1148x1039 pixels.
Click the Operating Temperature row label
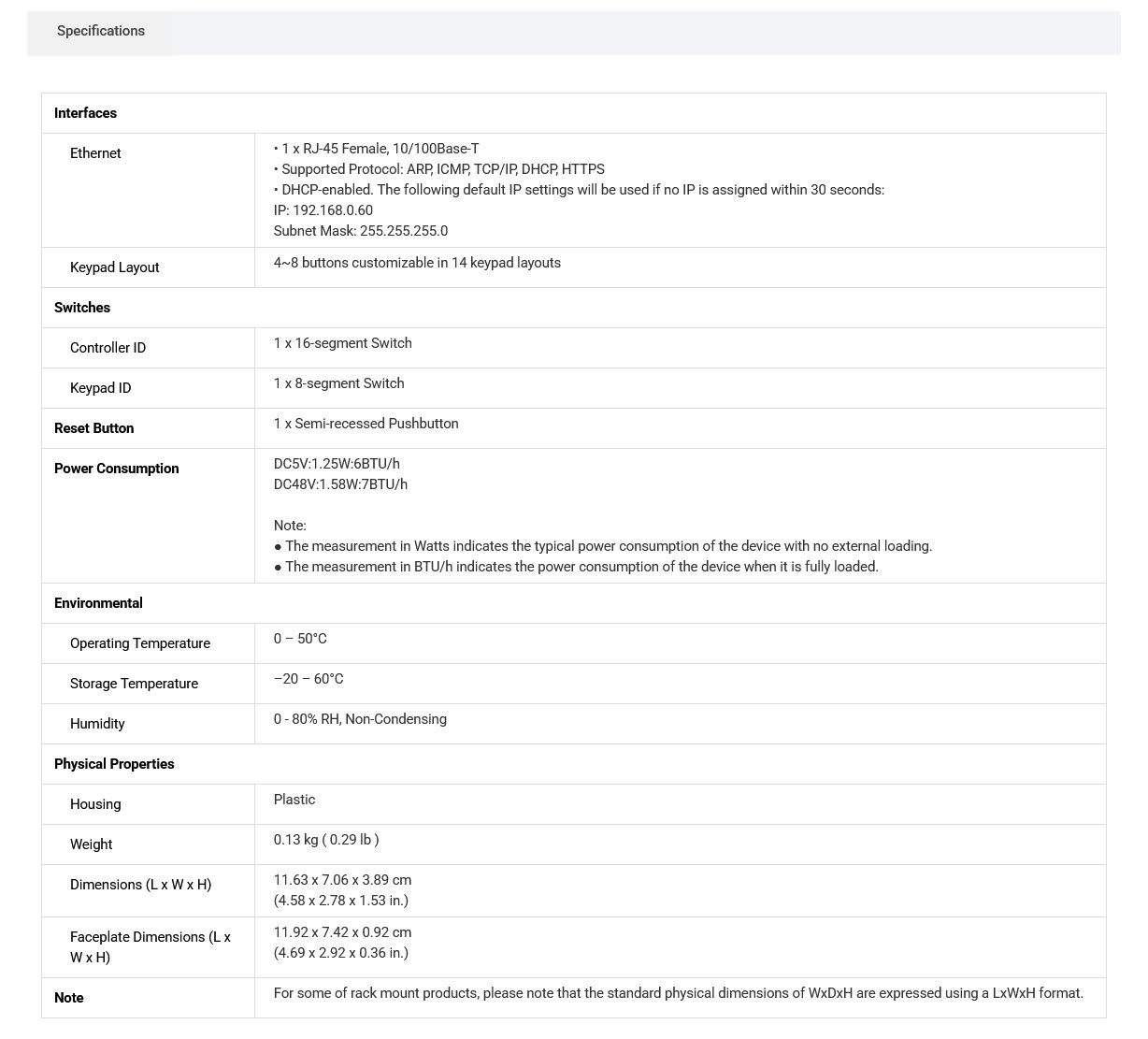click(x=140, y=643)
